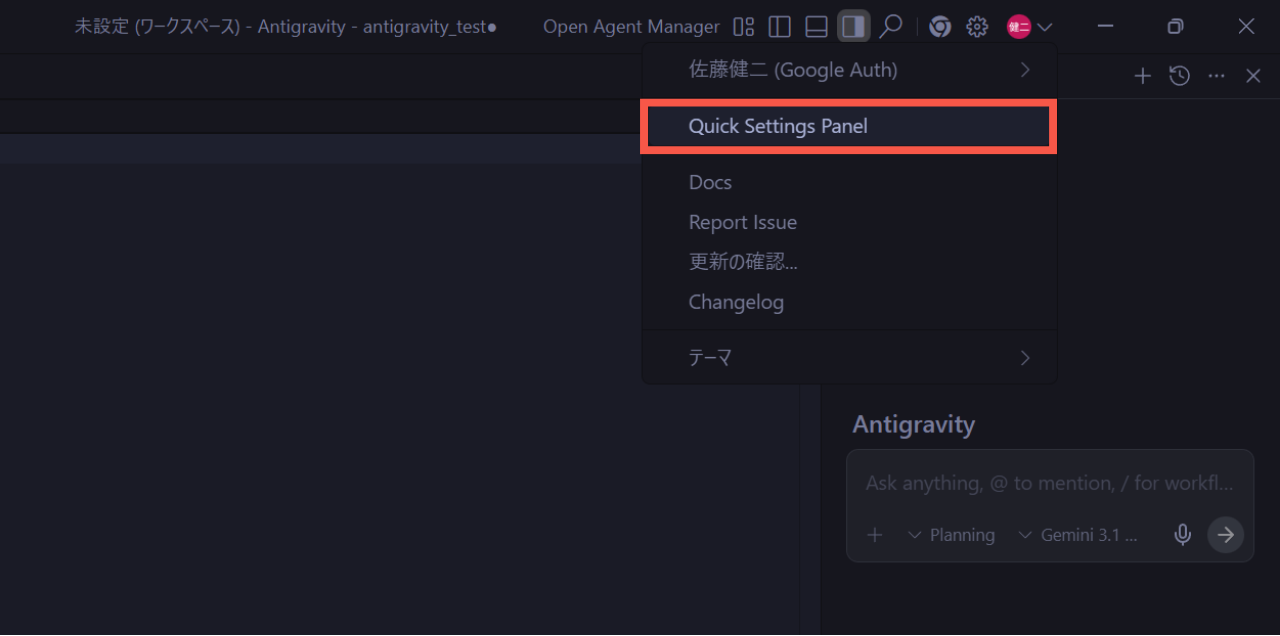The image size is (1280, 636).
Task: Click the Chrome browser icon in title bar
Action: [x=940, y=27]
